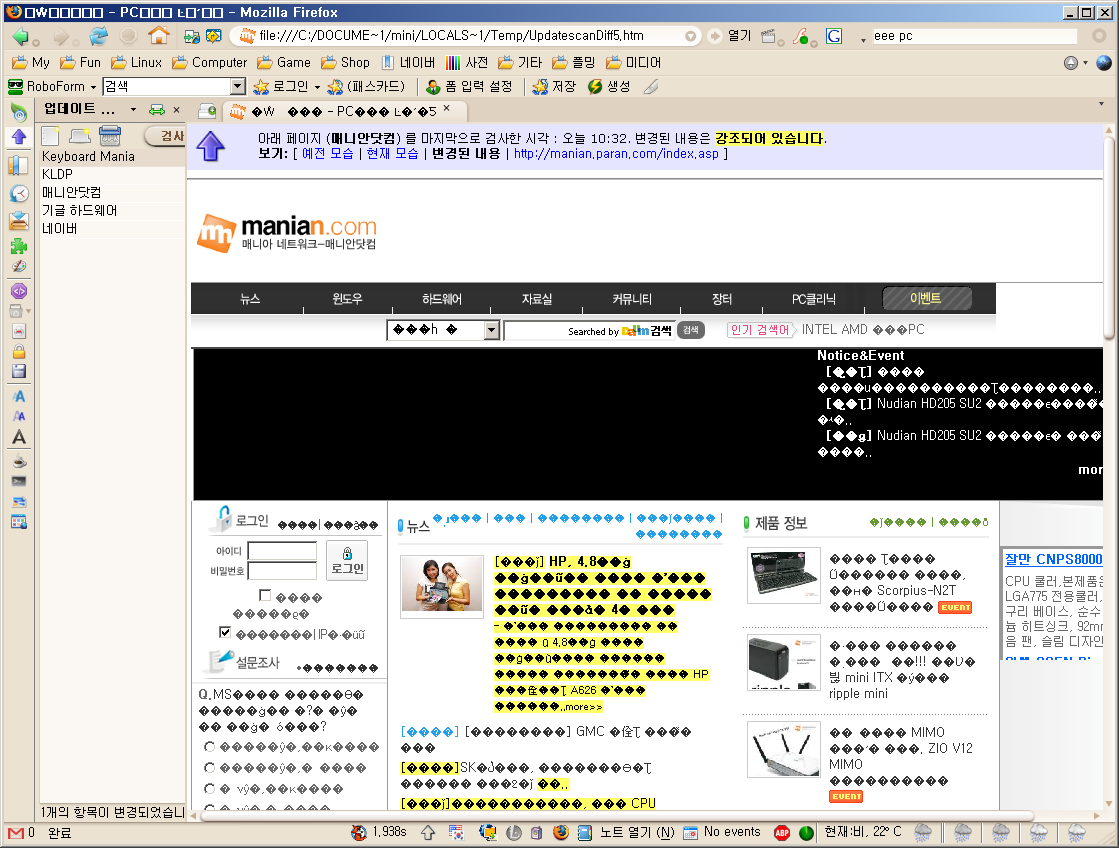Open the sidebar history clock icon
Screen dimensions: 1119x848
coord(19,193)
